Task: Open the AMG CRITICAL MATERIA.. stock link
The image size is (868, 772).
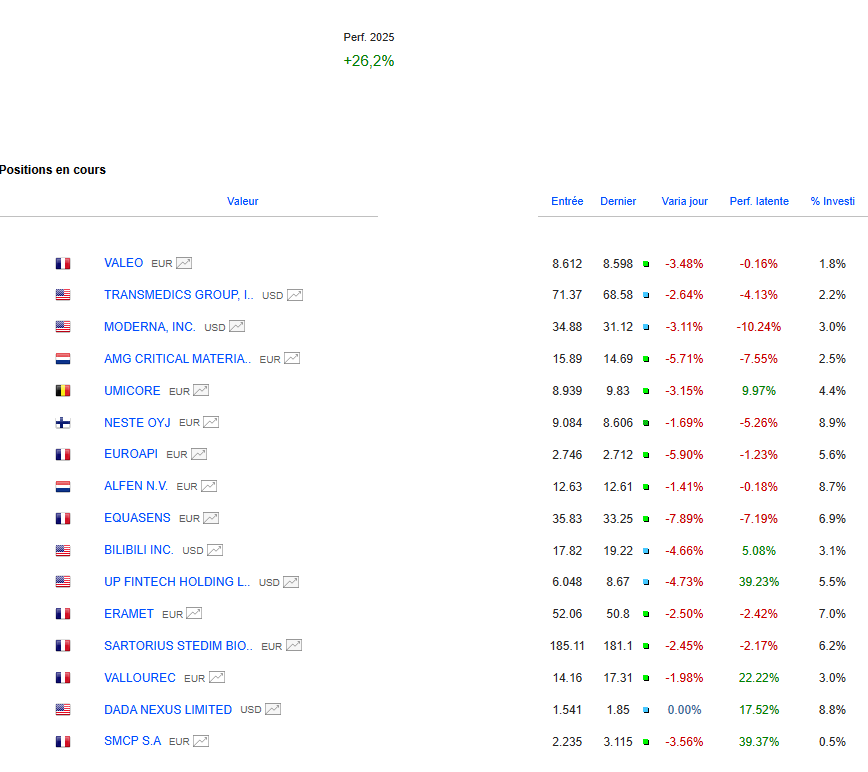Action: point(177,359)
